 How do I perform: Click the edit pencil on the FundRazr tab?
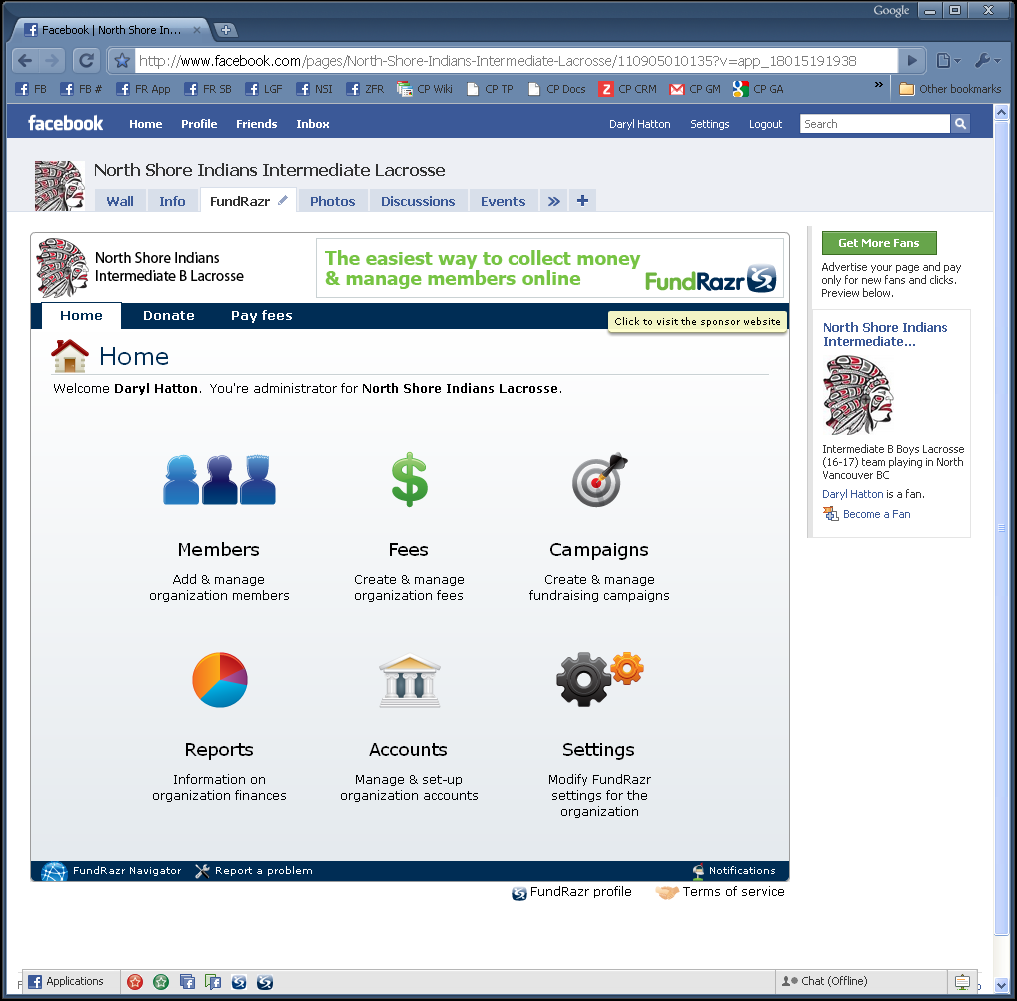coord(283,200)
